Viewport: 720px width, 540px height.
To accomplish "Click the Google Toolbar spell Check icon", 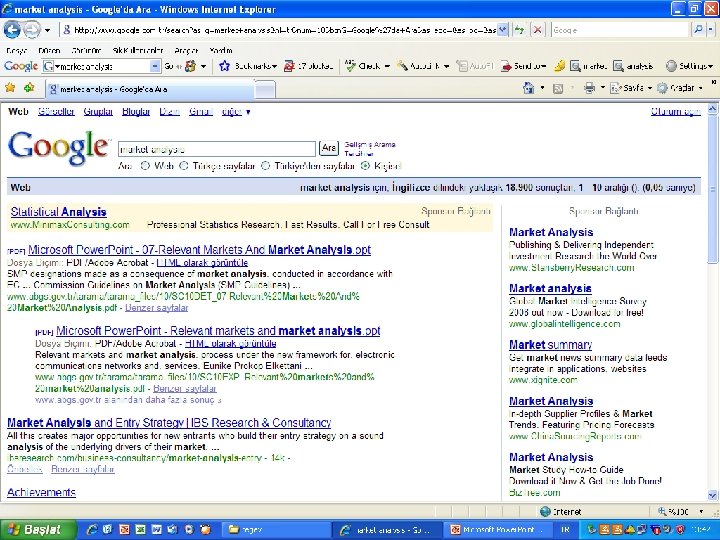I will [x=351, y=66].
